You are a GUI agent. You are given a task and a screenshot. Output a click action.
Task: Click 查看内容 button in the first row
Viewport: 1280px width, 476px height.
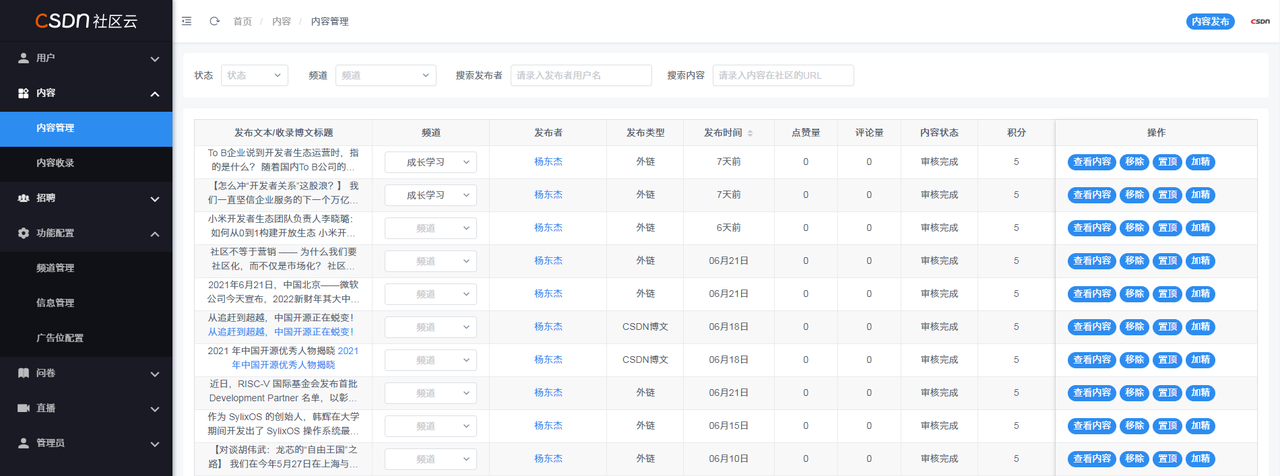[1091, 161]
